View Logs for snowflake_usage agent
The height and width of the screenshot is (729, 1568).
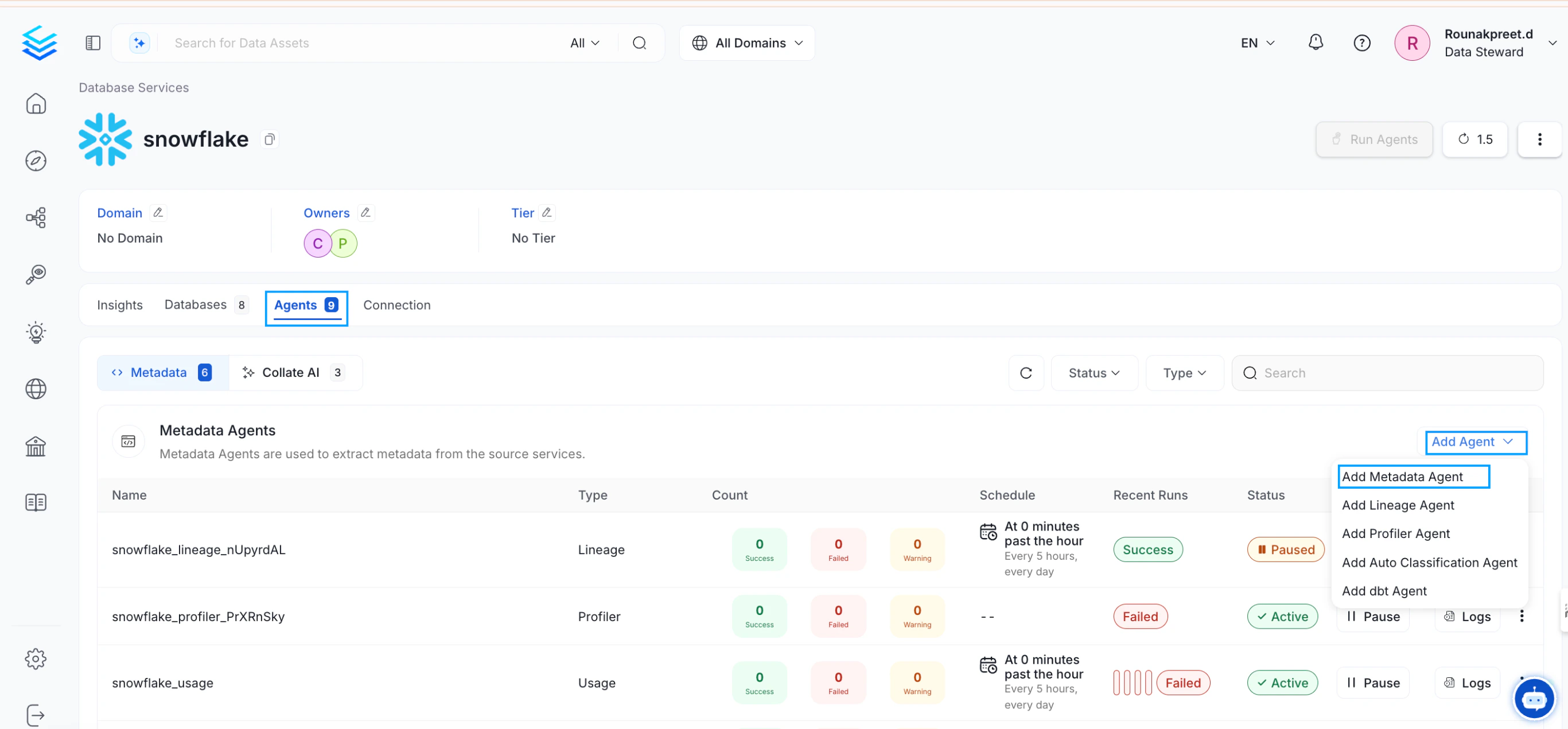point(1468,683)
